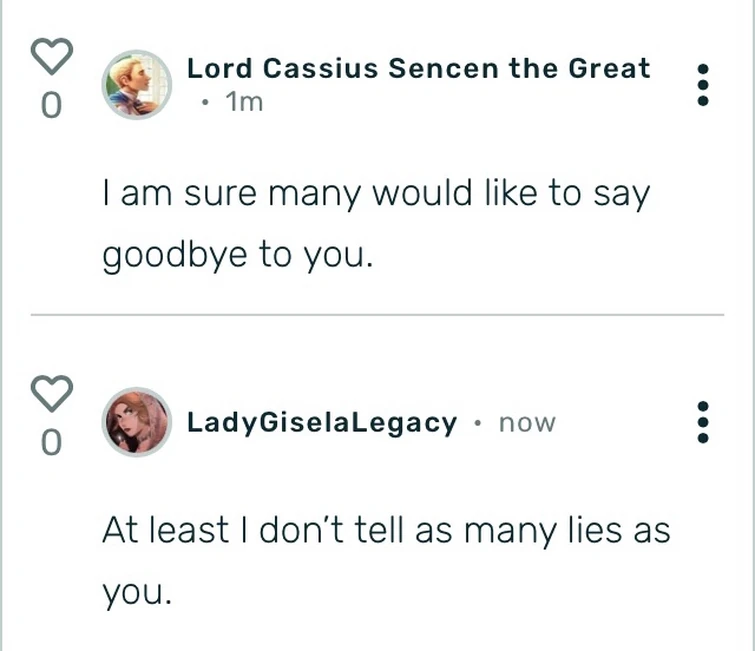Open the Lord Cassius Sencen the Great profile name
755x651 pixels.
[x=418, y=69]
